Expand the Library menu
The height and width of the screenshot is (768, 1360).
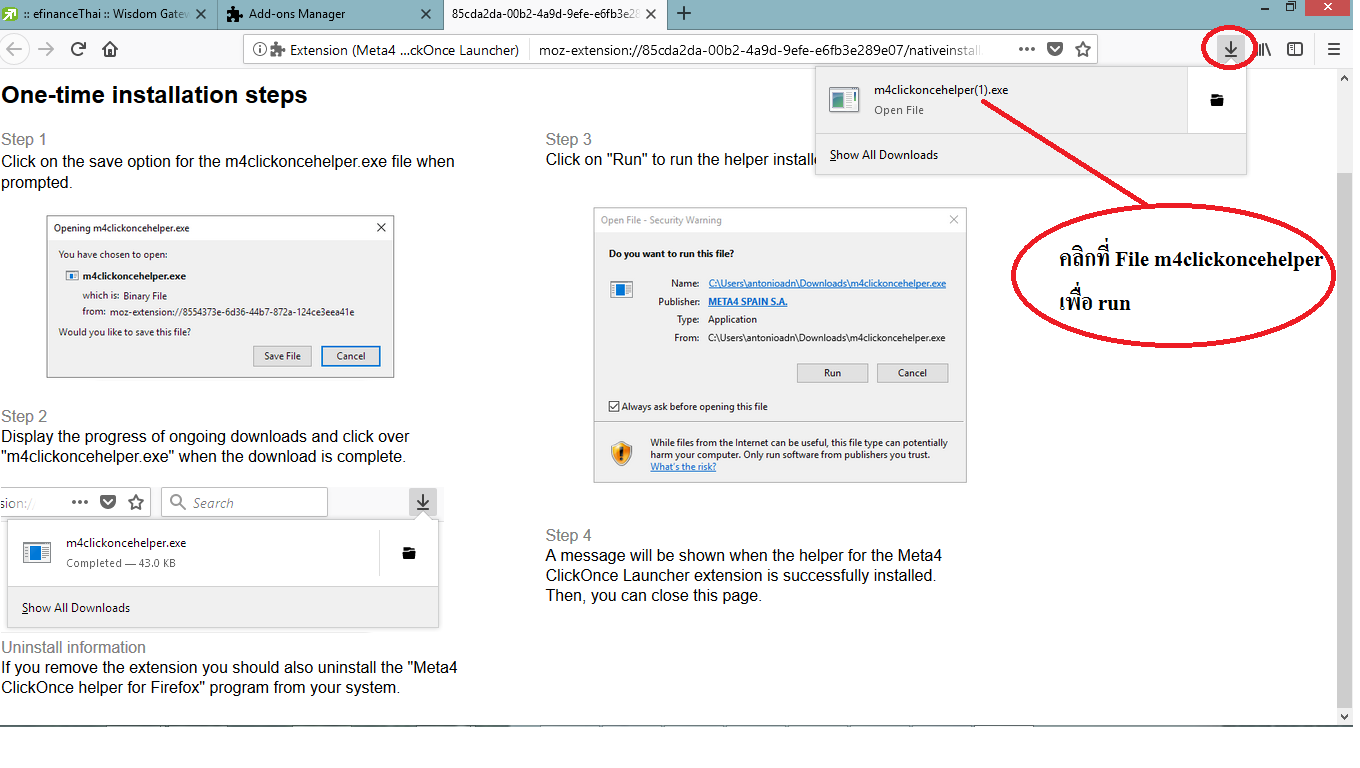click(1264, 49)
